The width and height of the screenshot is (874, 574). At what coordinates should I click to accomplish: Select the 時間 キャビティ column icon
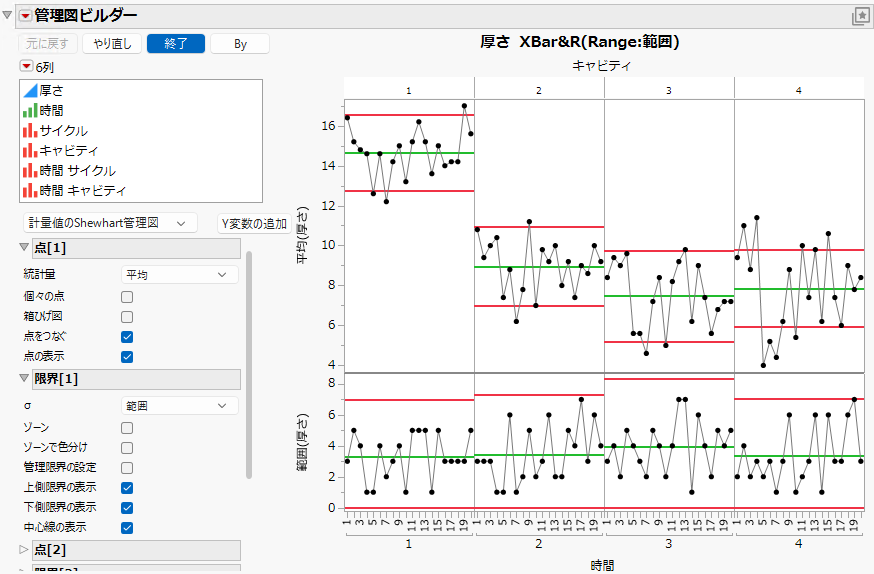tap(30, 191)
